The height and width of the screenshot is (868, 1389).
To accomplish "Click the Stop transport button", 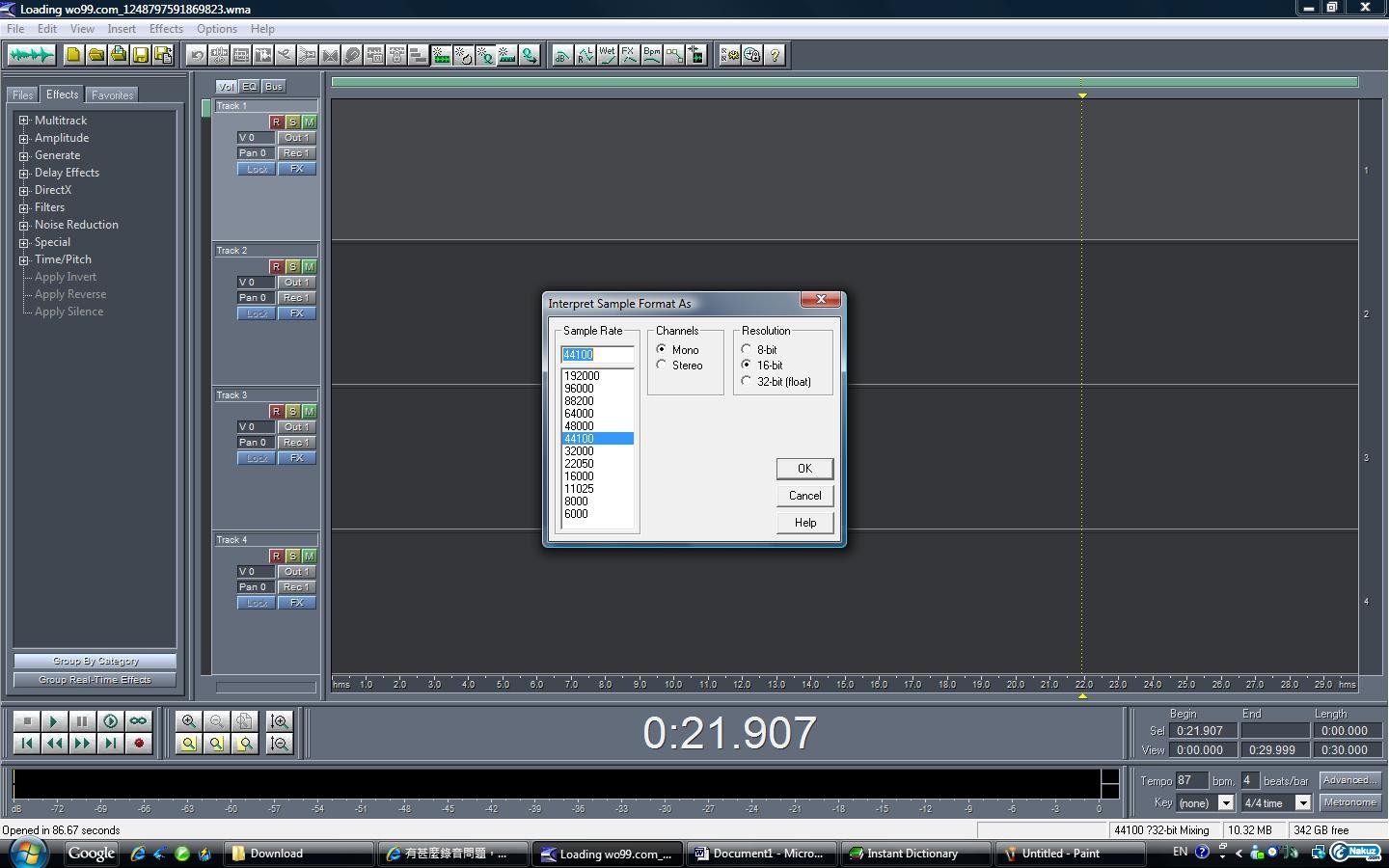I will tap(27, 720).
